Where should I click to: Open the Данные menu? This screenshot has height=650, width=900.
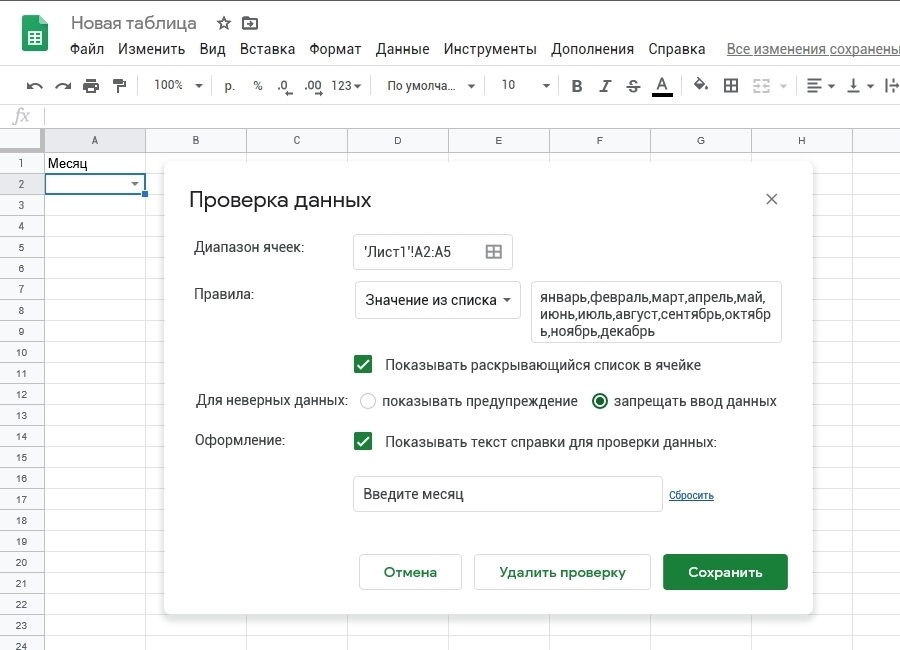click(402, 49)
